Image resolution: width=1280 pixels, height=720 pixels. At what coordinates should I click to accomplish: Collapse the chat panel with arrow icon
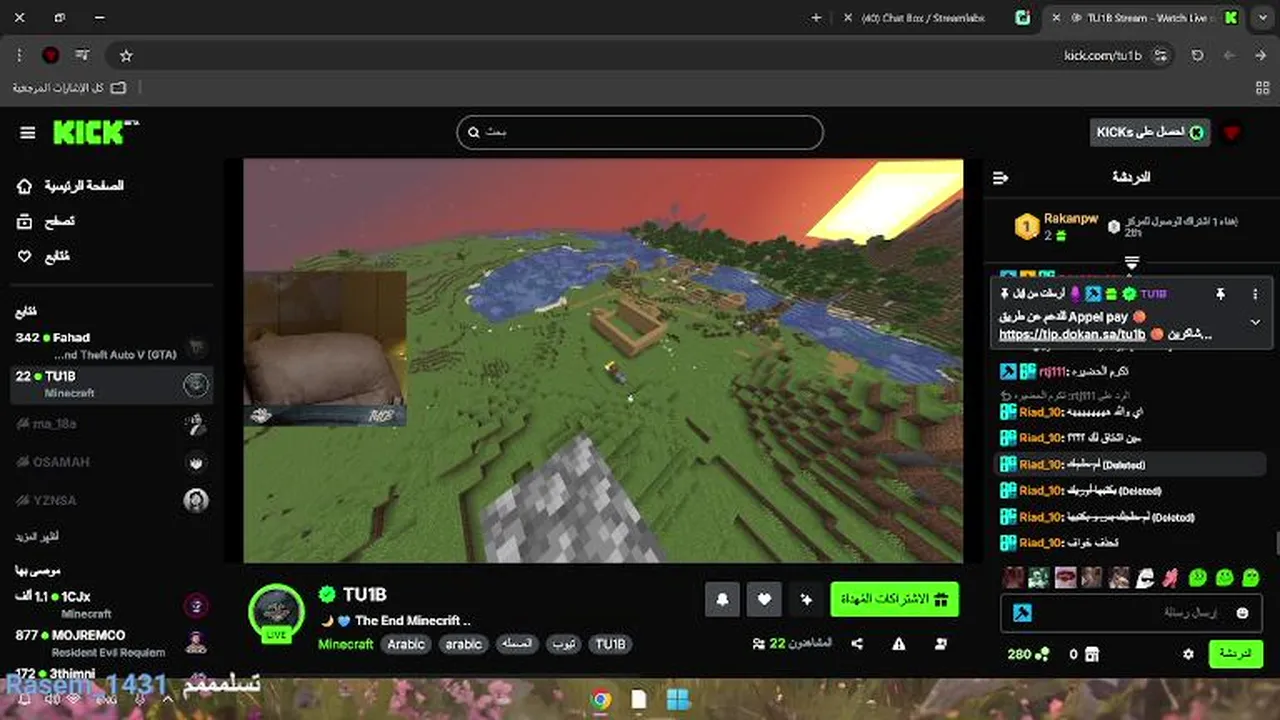coord(1000,178)
